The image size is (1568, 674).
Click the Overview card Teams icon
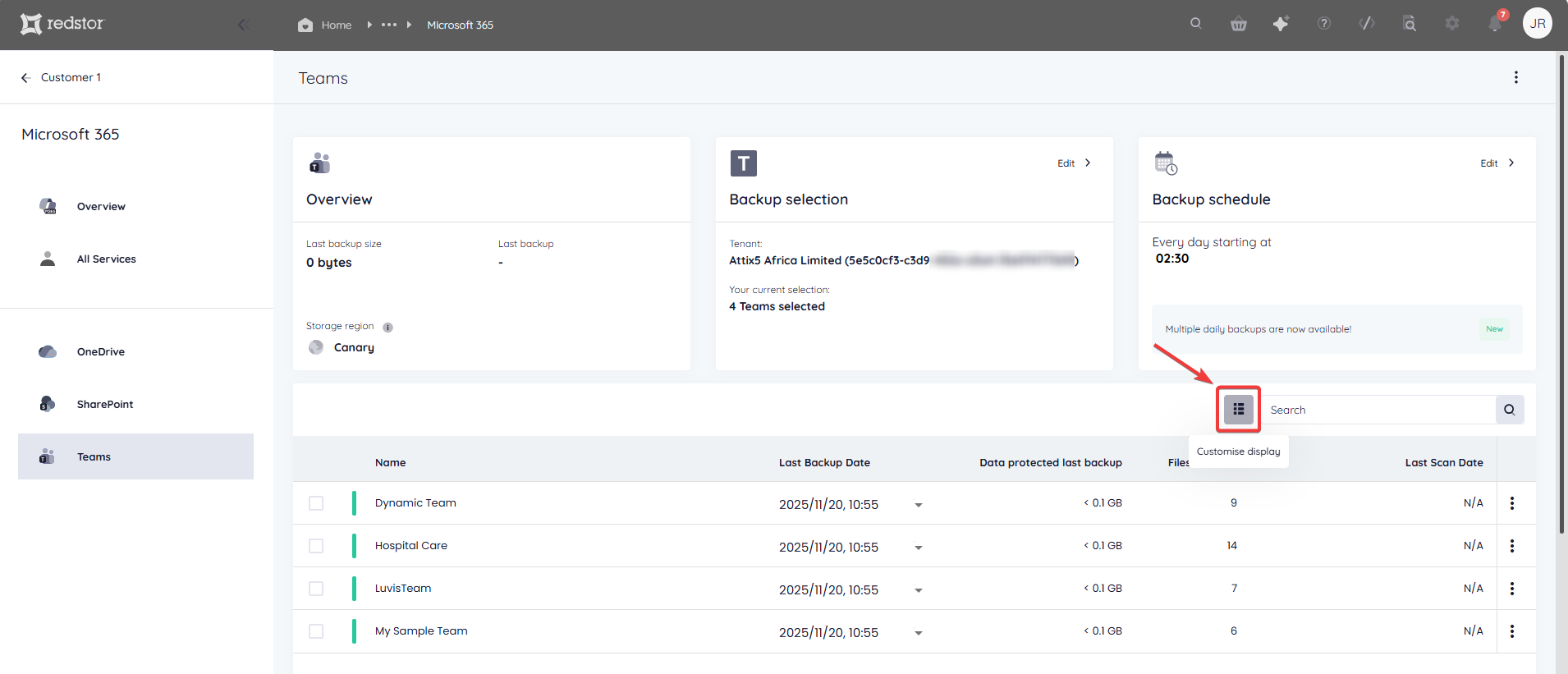pyautogui.click(x=319, y=163)
